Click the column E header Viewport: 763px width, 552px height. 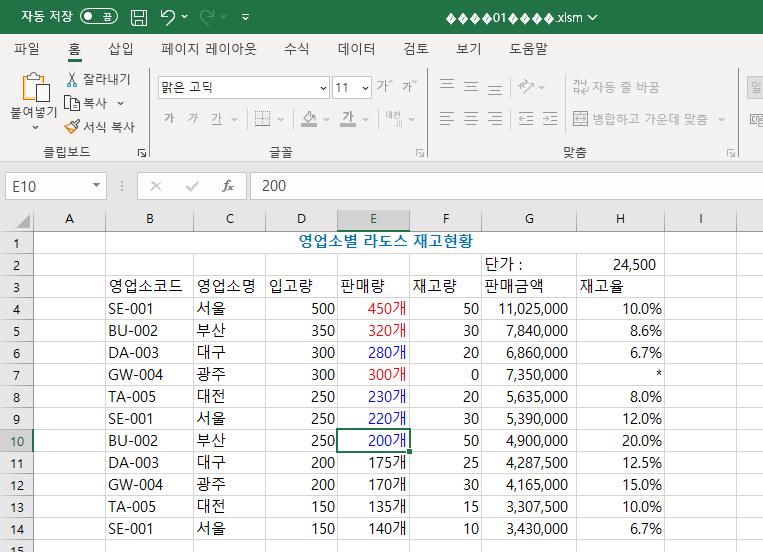[x=373, y=219]
